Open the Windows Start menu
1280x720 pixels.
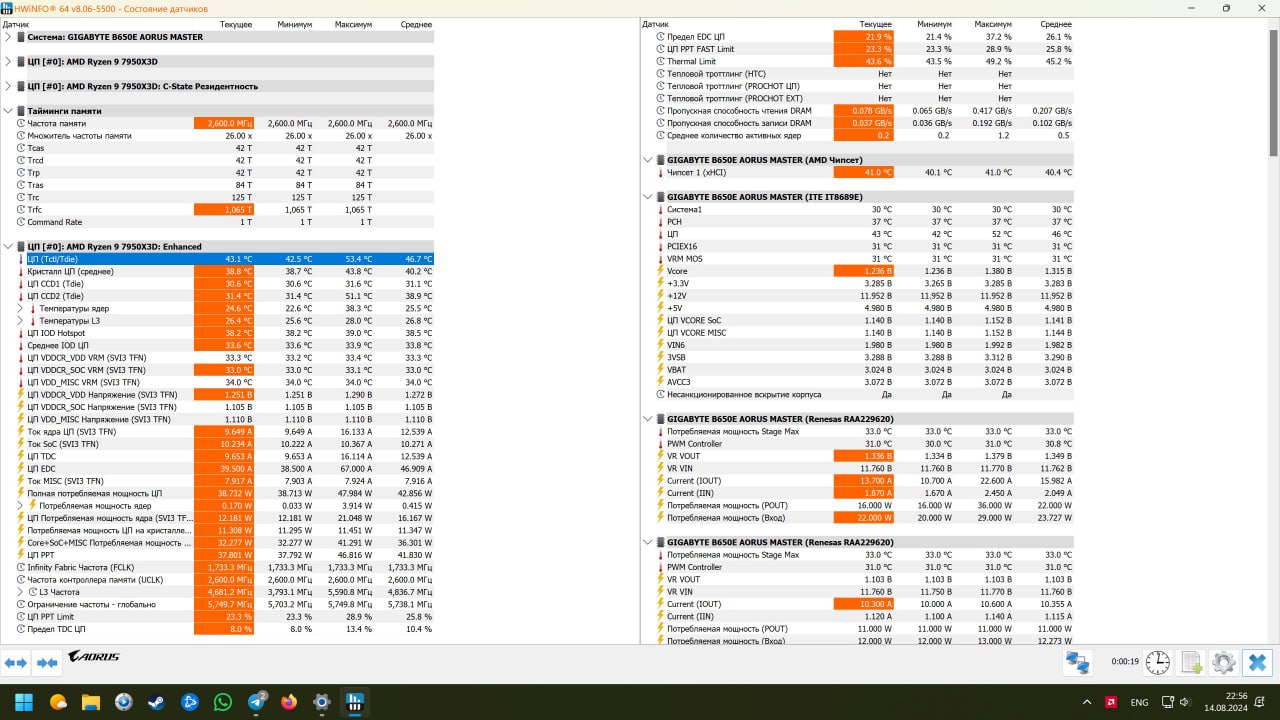24,702
